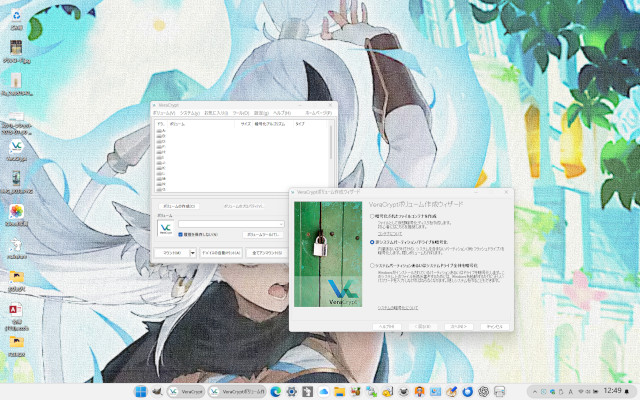Open the システムの暗号化について link
This screenshot has width=640, height=400.
(398, 308)
